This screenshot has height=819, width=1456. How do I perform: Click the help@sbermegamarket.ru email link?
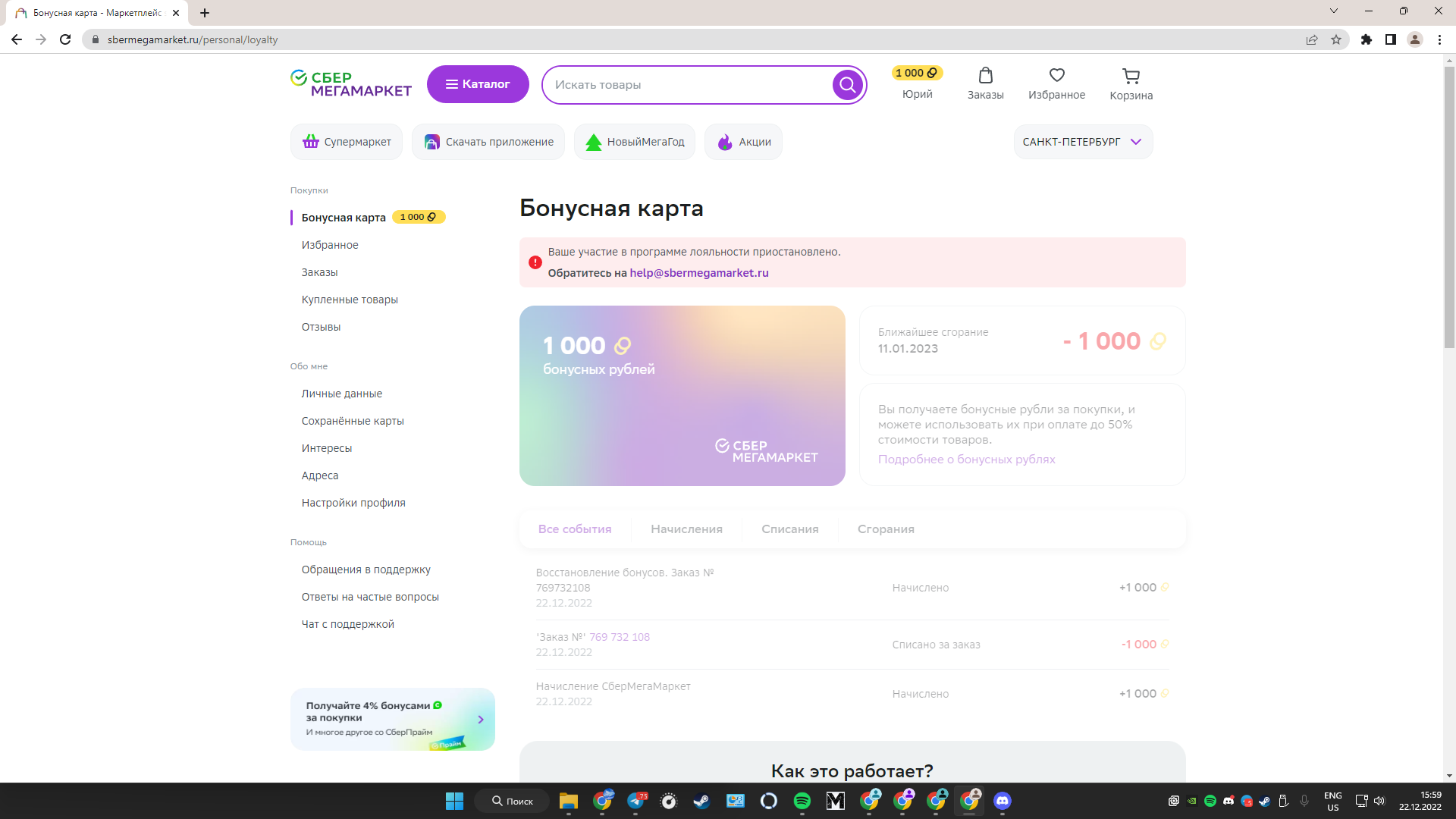698,273
